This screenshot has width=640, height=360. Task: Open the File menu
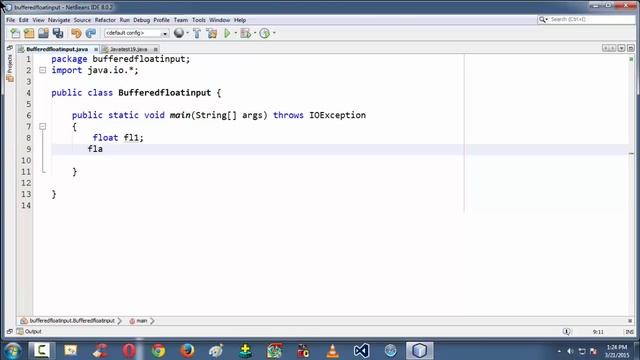pyautogui.click(x=11, y=20)
